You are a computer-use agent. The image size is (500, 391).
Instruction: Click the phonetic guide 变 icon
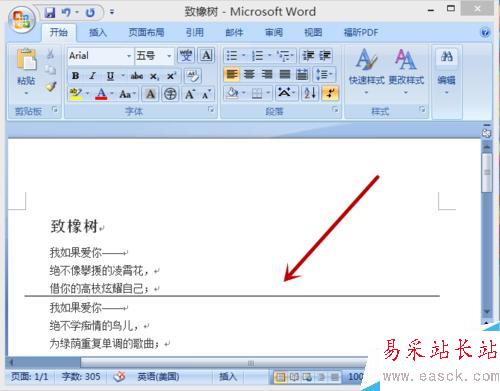coord(186,55)
